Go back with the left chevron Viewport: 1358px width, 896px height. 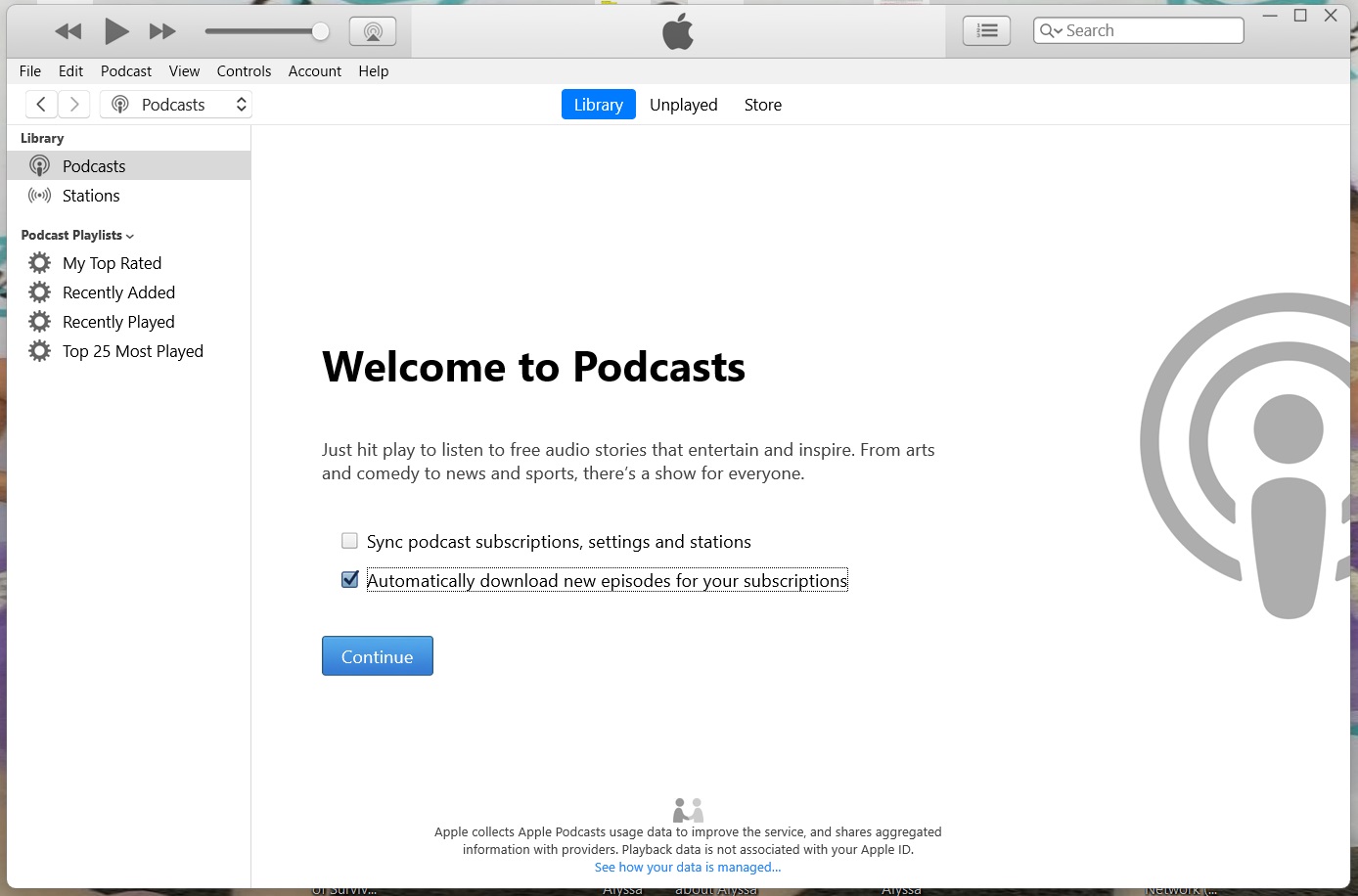click(x=40, y=105)
